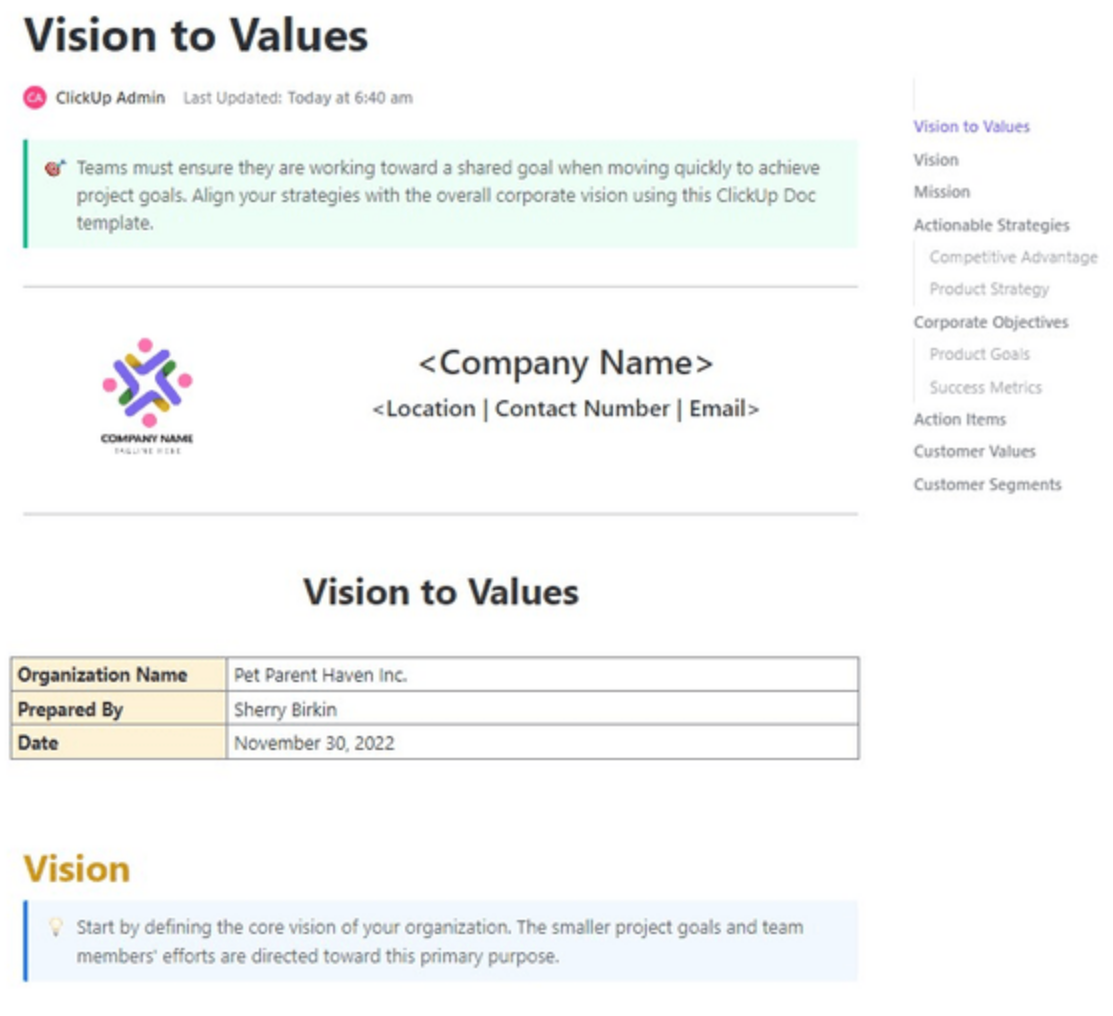Navigate to Corporate Objectives in outline

[x=990, y=322]
